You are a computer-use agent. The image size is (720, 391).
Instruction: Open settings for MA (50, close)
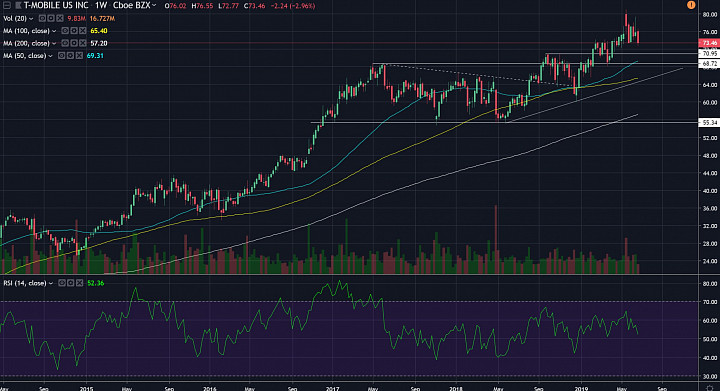click(x=70, y=56)
